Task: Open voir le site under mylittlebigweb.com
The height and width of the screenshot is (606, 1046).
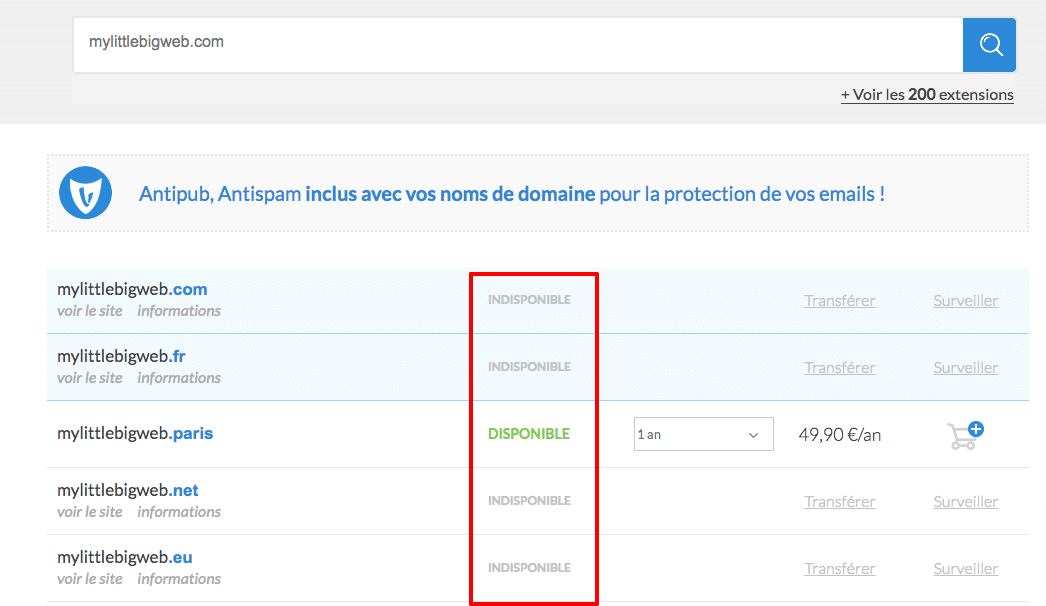Action: (90, 311)
